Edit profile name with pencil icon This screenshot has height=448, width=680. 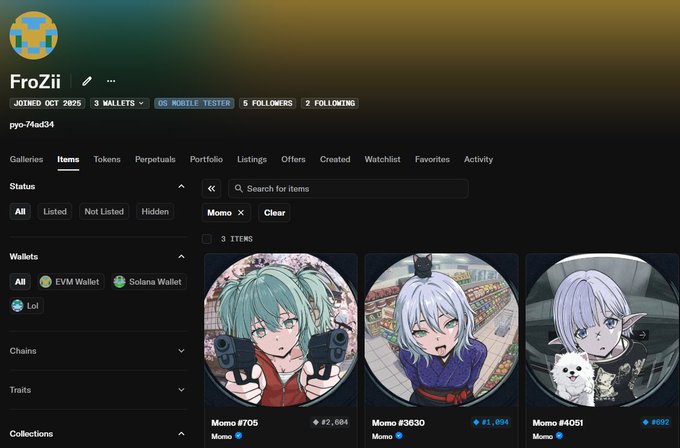[x=87, y=81]
